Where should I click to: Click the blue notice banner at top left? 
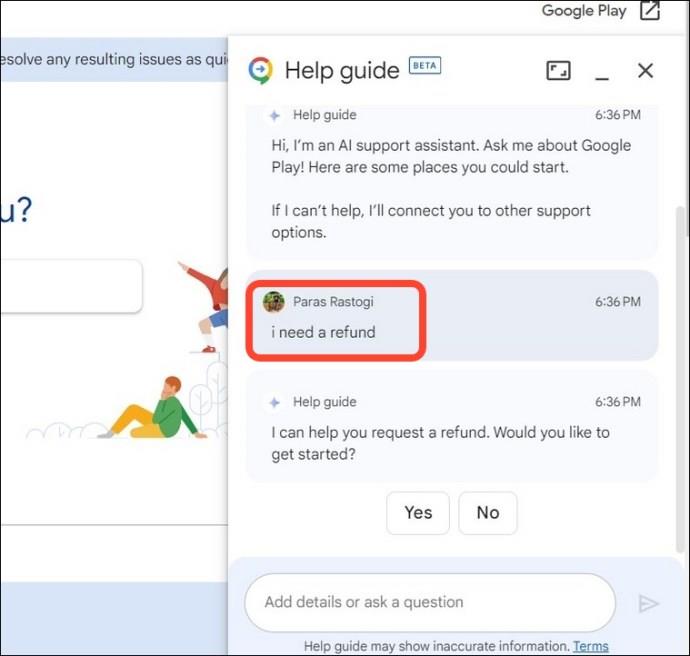(x=114, y=59)
